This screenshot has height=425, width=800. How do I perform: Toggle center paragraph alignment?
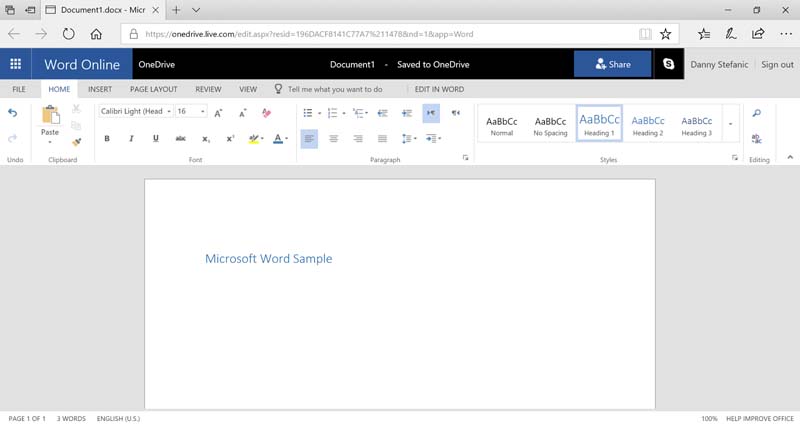point(333,139)
